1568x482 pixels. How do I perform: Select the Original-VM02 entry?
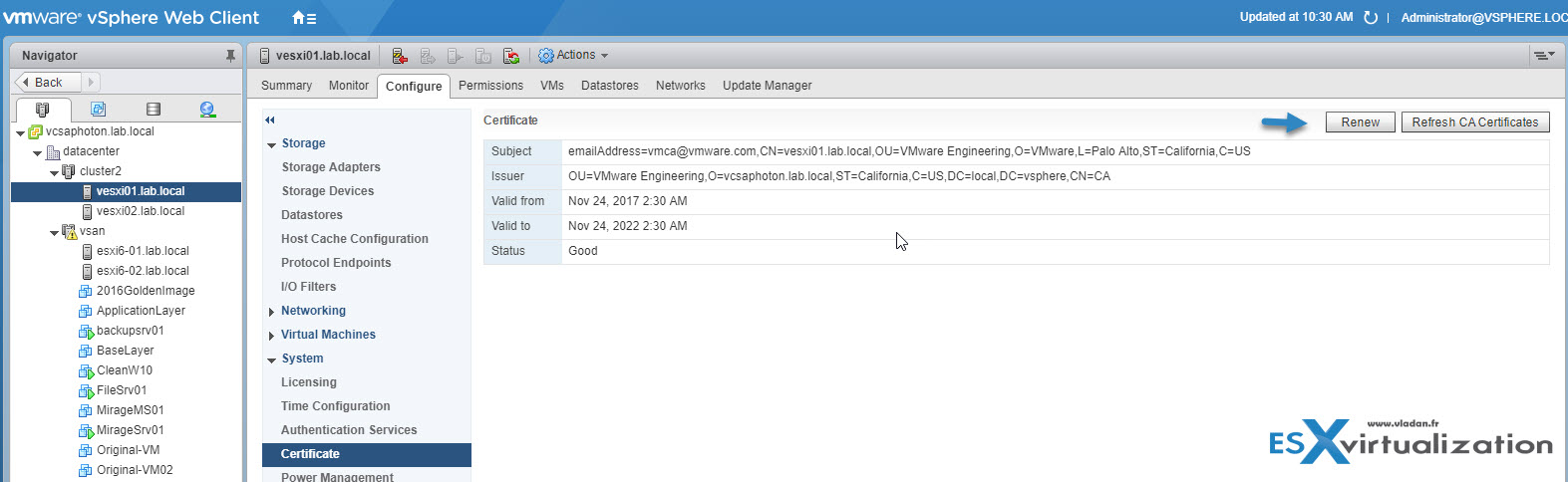(x=135, y=470)
